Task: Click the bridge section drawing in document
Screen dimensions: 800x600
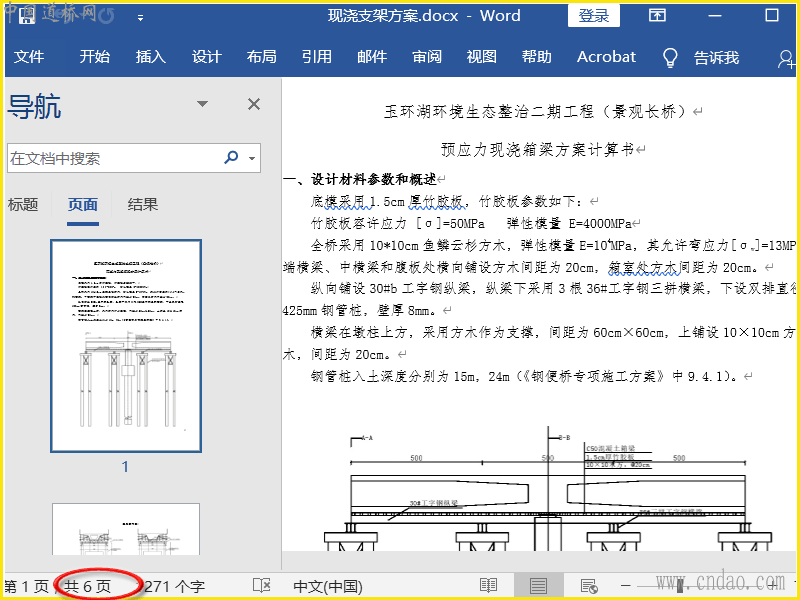Action: (x=548, y=489)
